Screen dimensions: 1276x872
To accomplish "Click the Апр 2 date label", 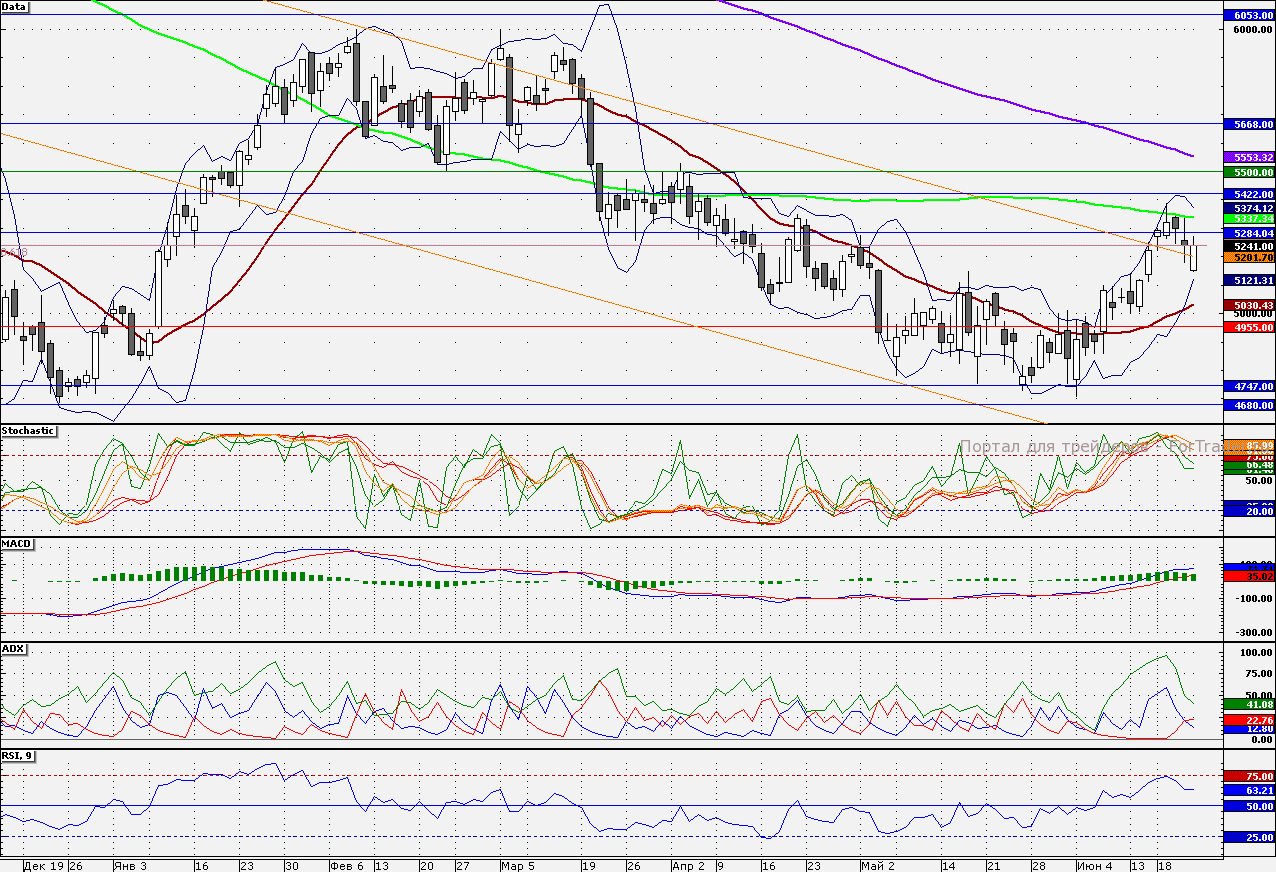I will coord(688,866).
